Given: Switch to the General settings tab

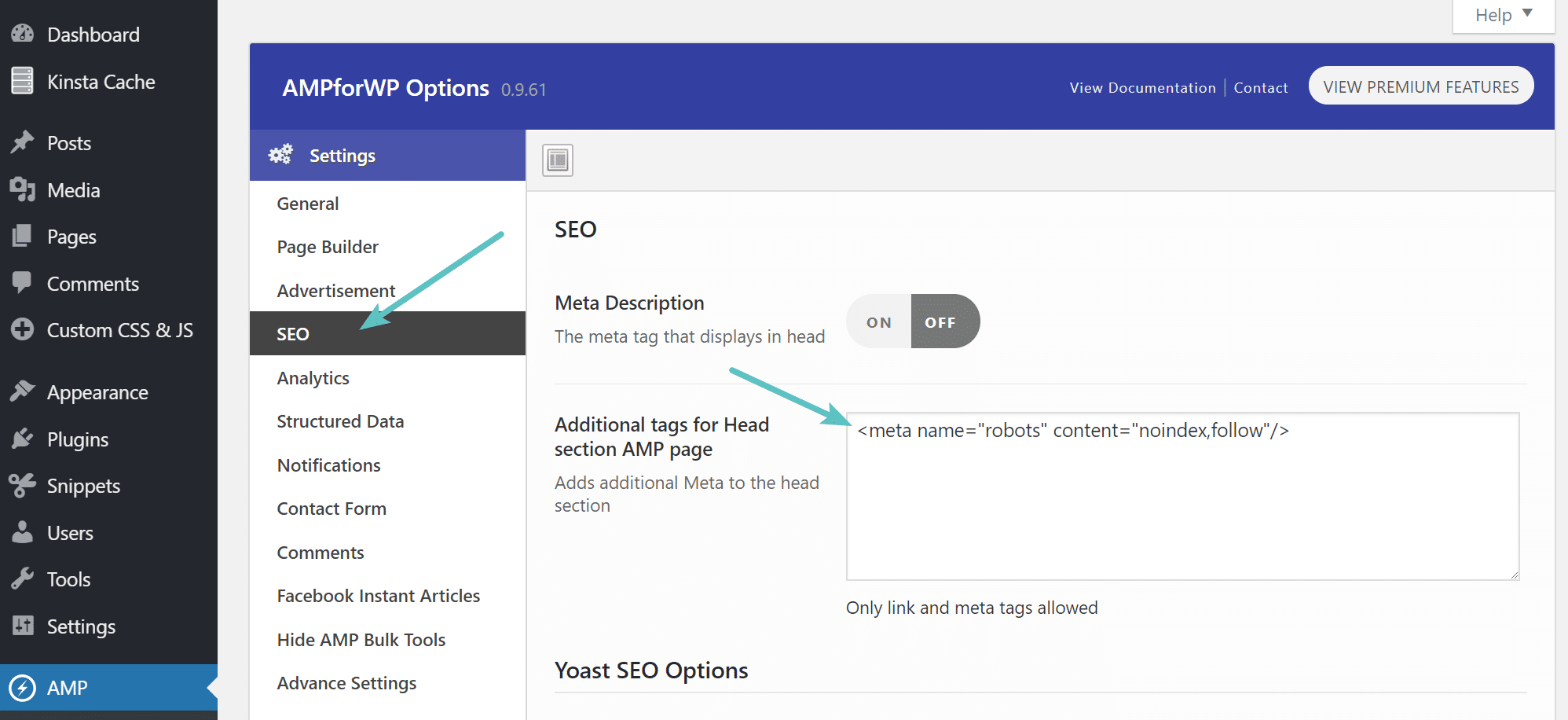Looking at the screenshot, I should pos(307,203).
